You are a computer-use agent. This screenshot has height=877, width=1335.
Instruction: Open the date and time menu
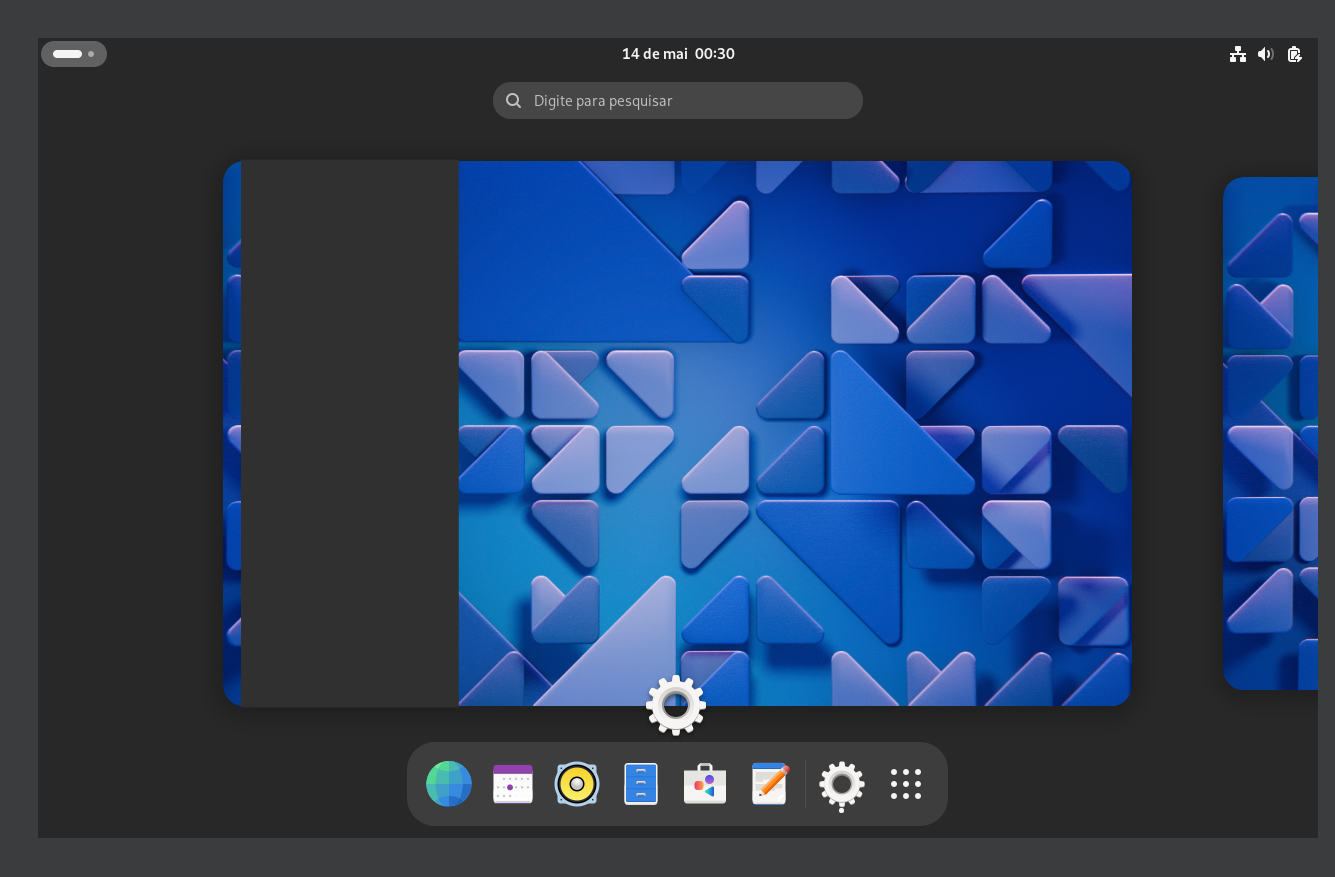678,54
